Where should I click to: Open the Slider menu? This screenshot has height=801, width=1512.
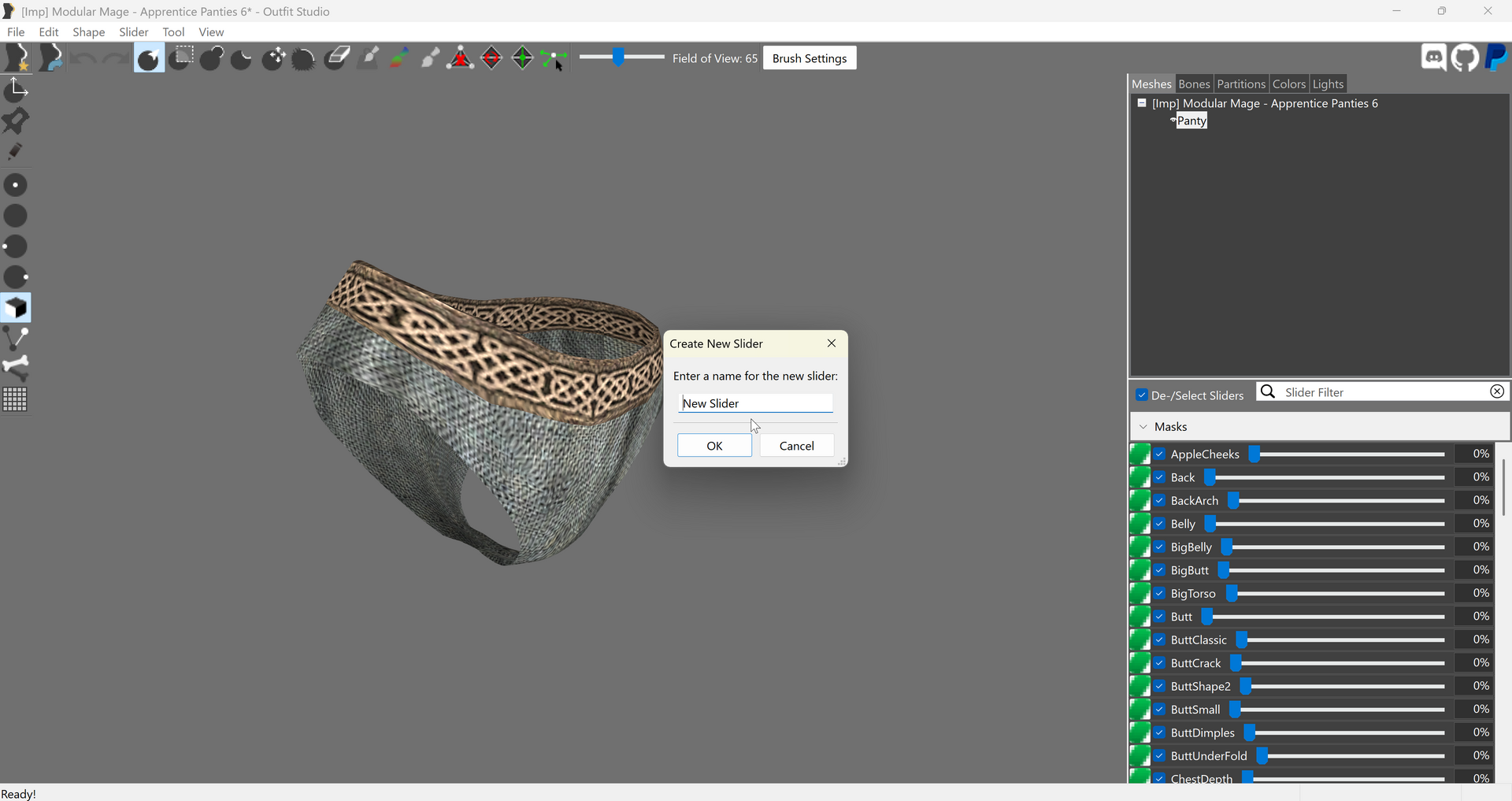click(134, 32)
